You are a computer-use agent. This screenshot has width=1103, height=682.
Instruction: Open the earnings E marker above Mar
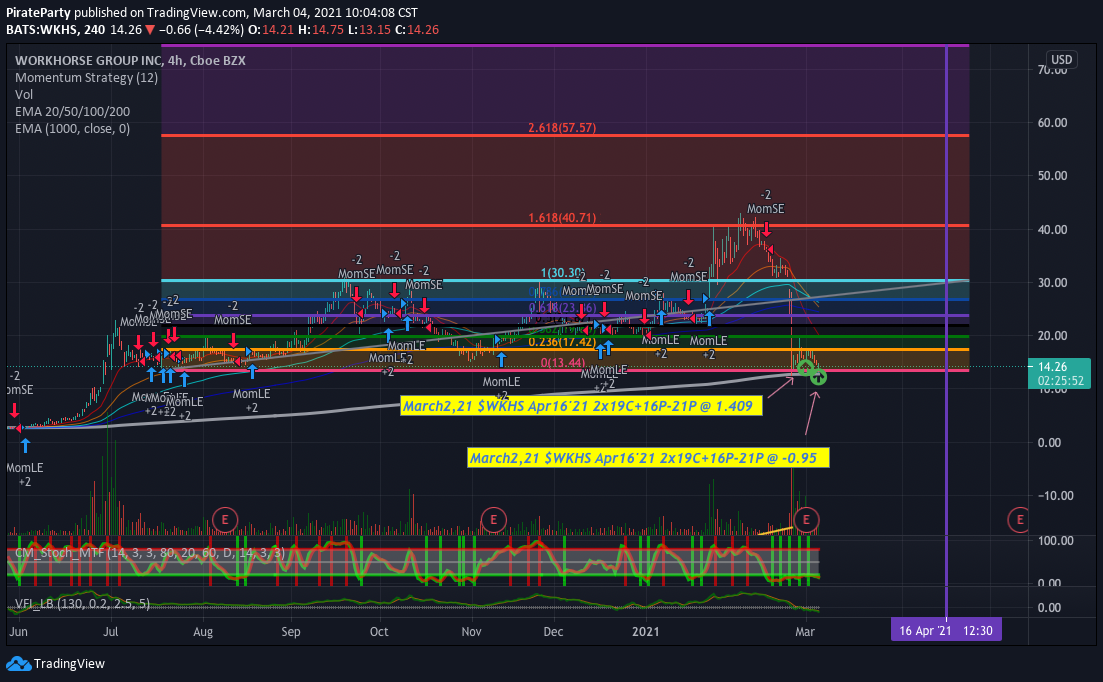coord(806,520)
